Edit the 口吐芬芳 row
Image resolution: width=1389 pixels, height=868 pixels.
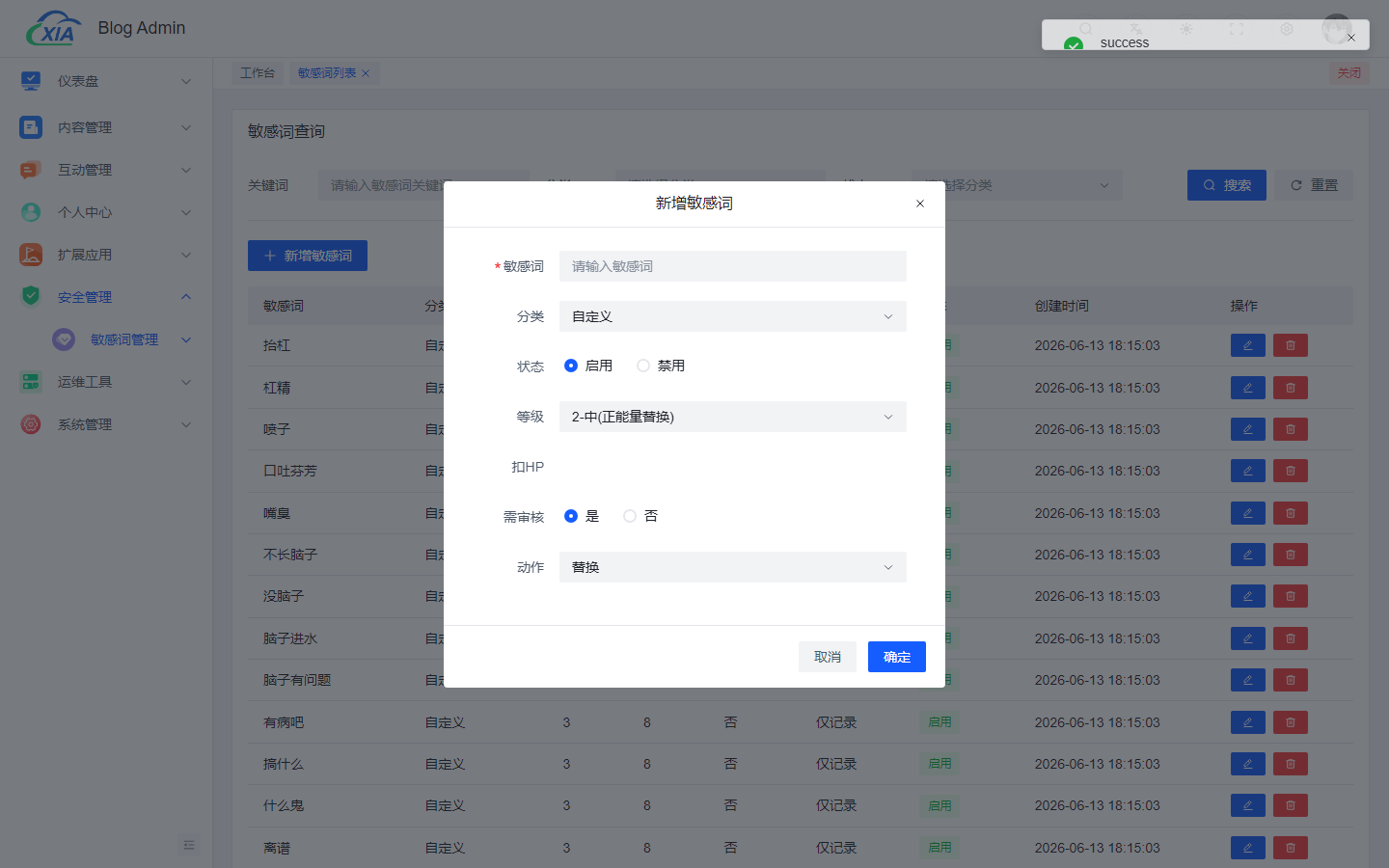coord(1247,471)
